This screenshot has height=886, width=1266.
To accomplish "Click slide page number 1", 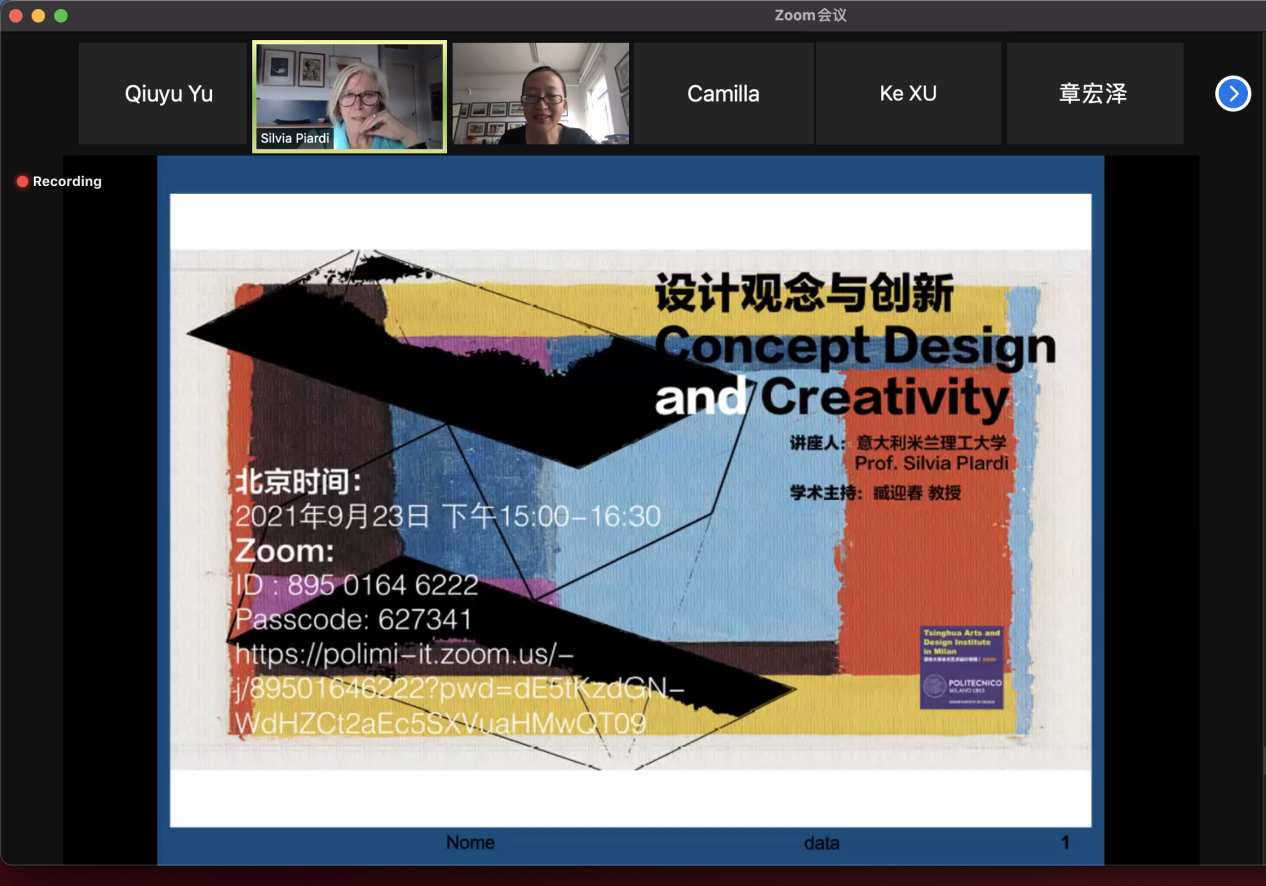I will click(1065, 843).
